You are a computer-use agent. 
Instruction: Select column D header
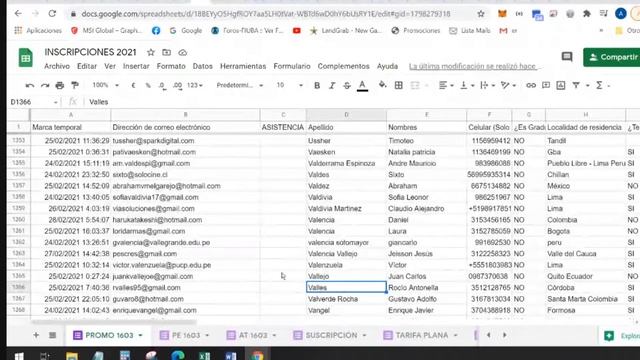point(346,115)
